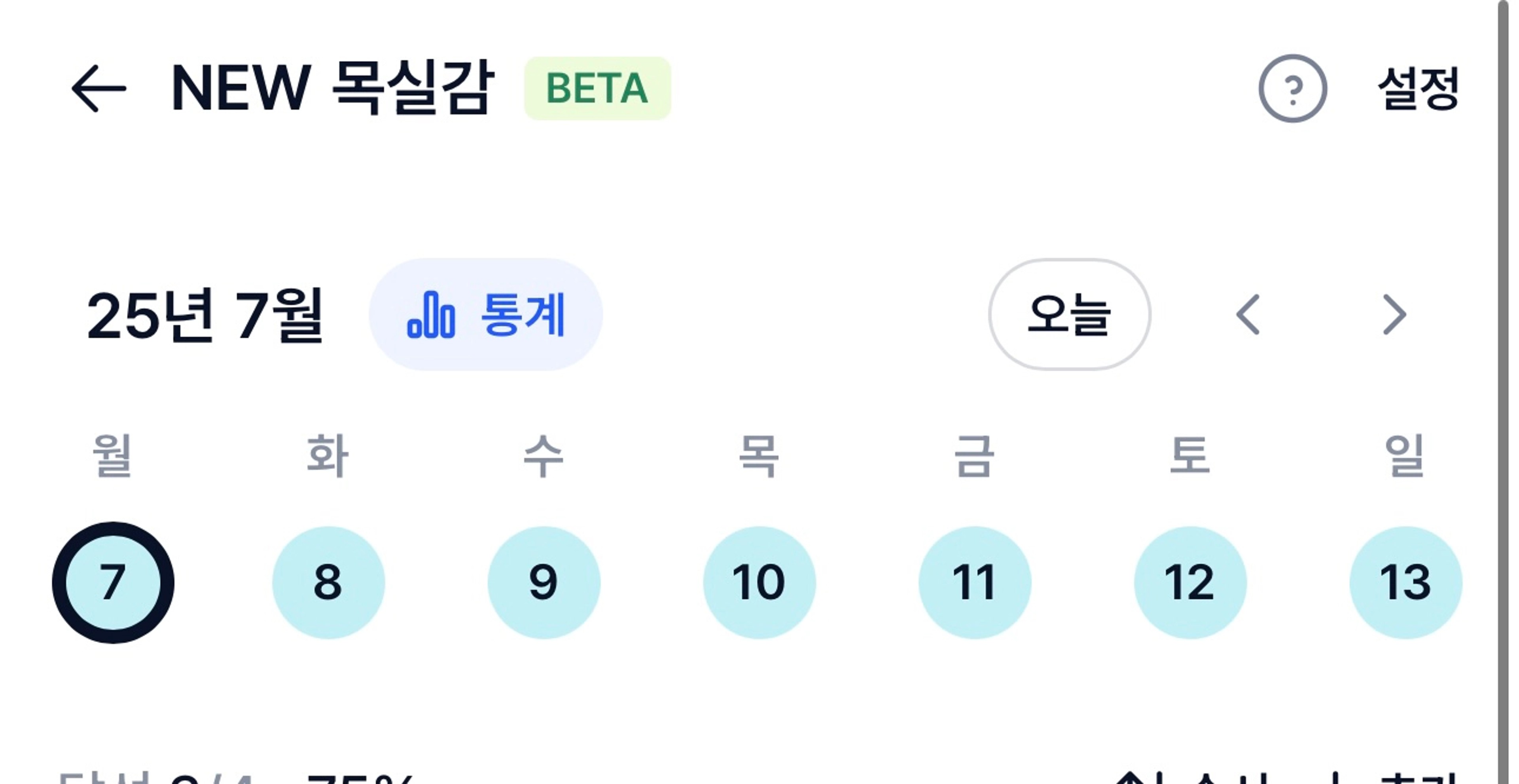The height and width of the screenshot is (784, 1519).
Task: Open the 통계 statistics bar chart button
Action: 486,314
